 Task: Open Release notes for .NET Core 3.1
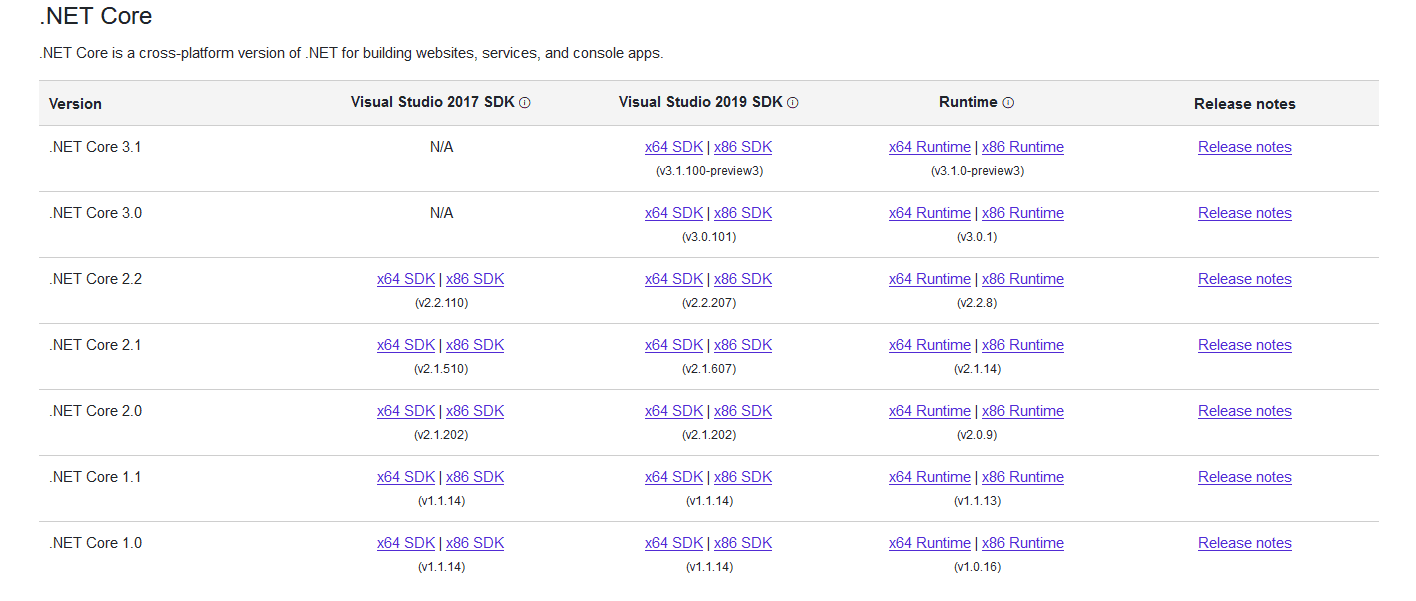pyautogui.click(x=1244, y=147)
